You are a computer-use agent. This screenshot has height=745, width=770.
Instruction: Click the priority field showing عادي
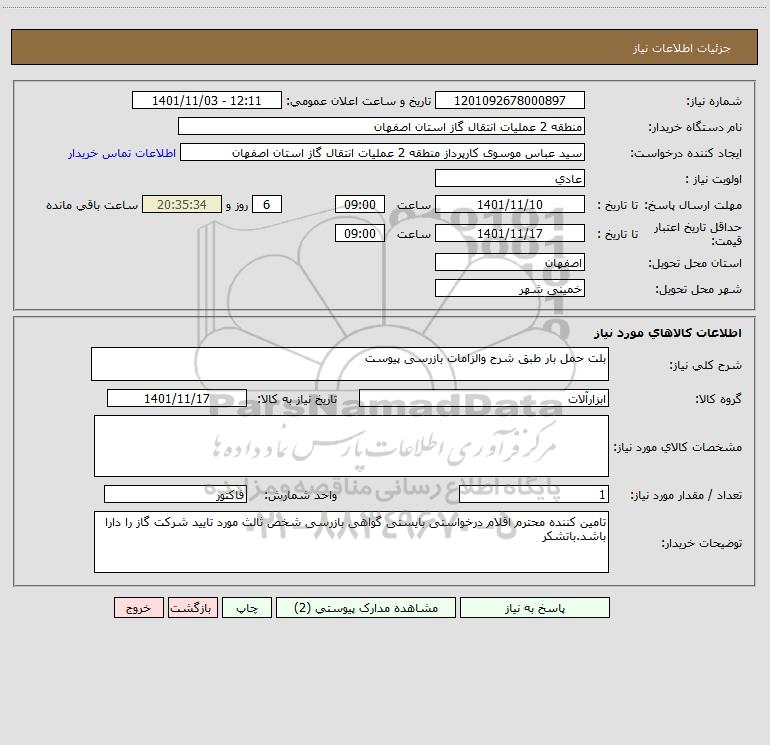(510, 178)
